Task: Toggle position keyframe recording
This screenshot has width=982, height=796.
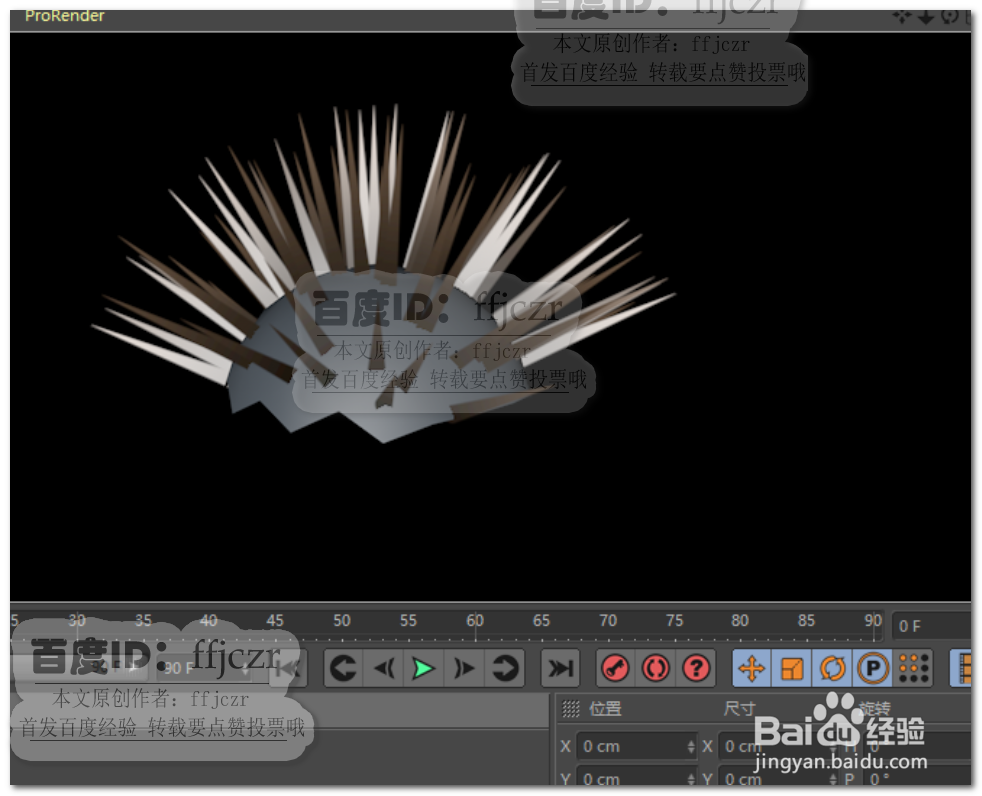Action: [751, 668]
